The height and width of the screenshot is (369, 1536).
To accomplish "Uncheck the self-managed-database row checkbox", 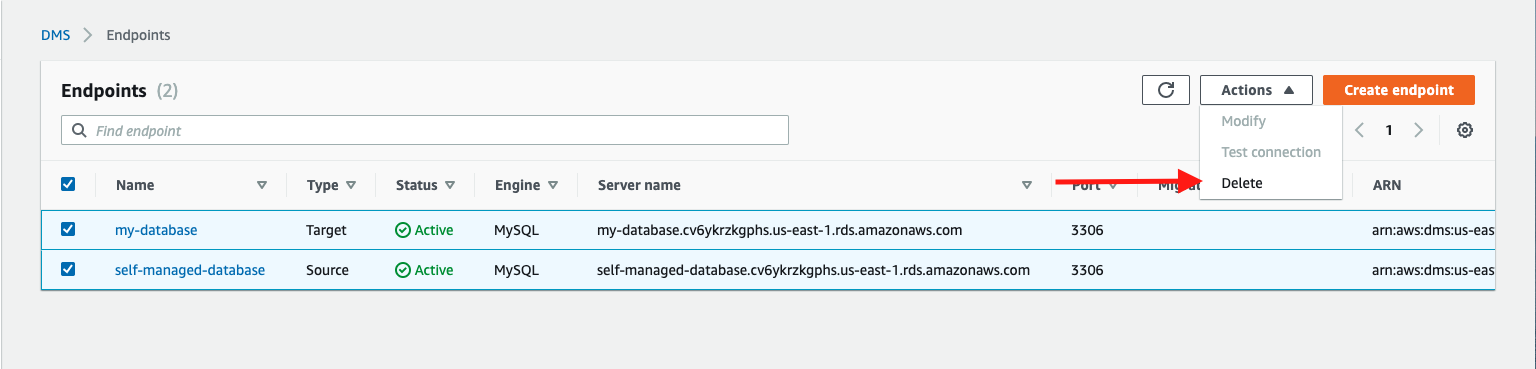I will tap(68, 270).
